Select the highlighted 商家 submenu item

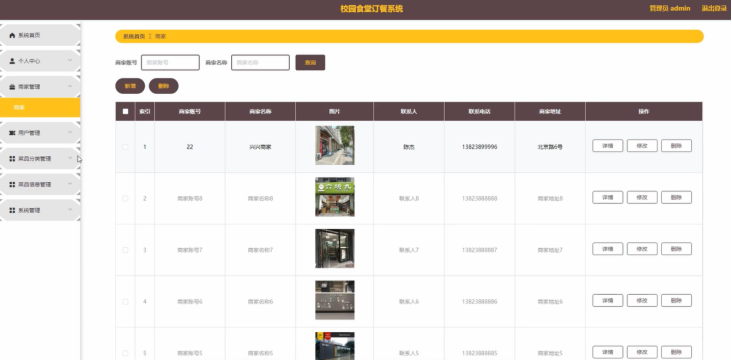[x=40, y=107]
